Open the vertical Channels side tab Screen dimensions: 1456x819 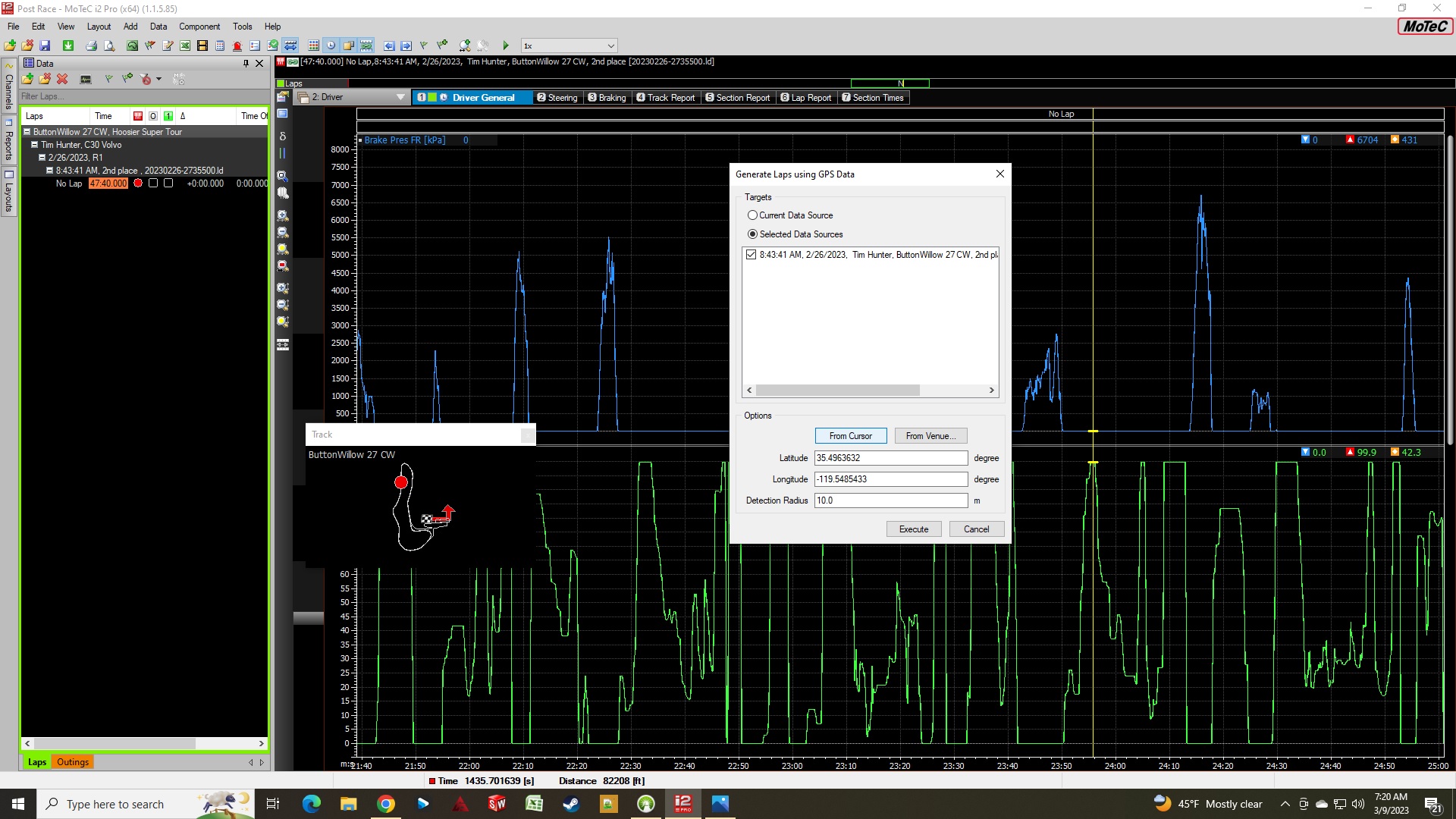tap(9, 87)
